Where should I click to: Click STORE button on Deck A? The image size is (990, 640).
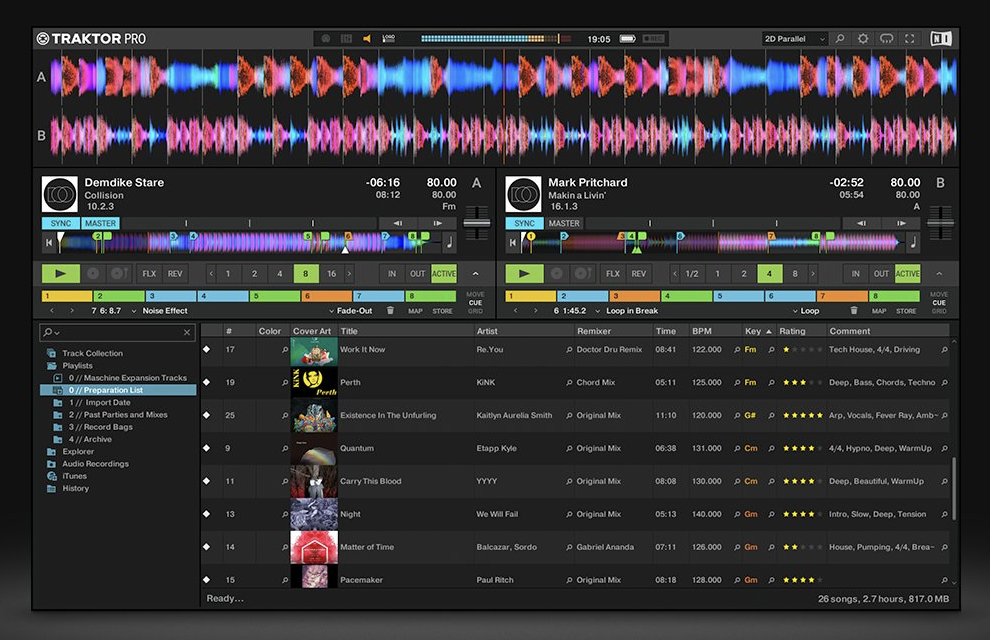(x=442, y=311)
